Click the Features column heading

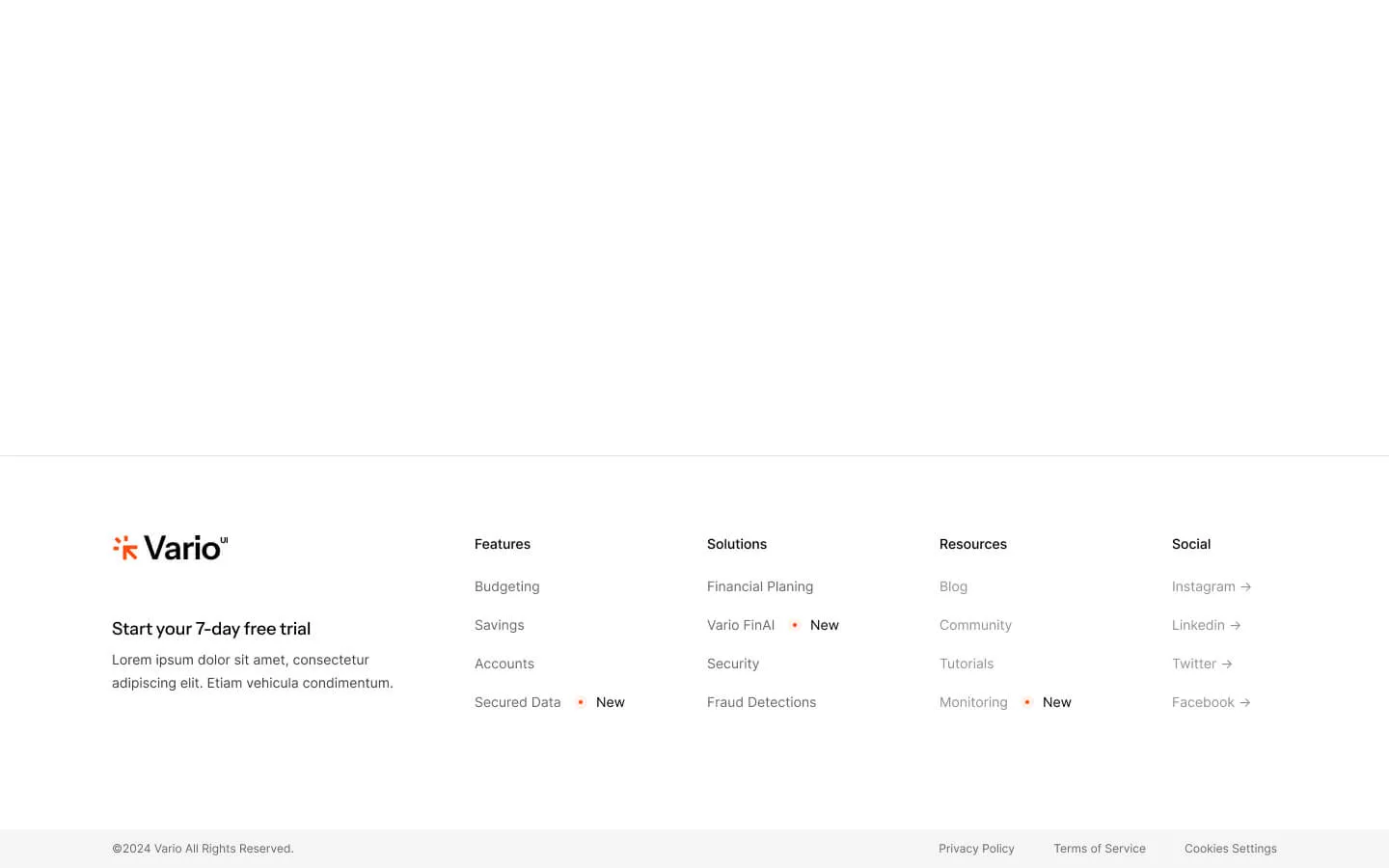click(x=503, y=544)
